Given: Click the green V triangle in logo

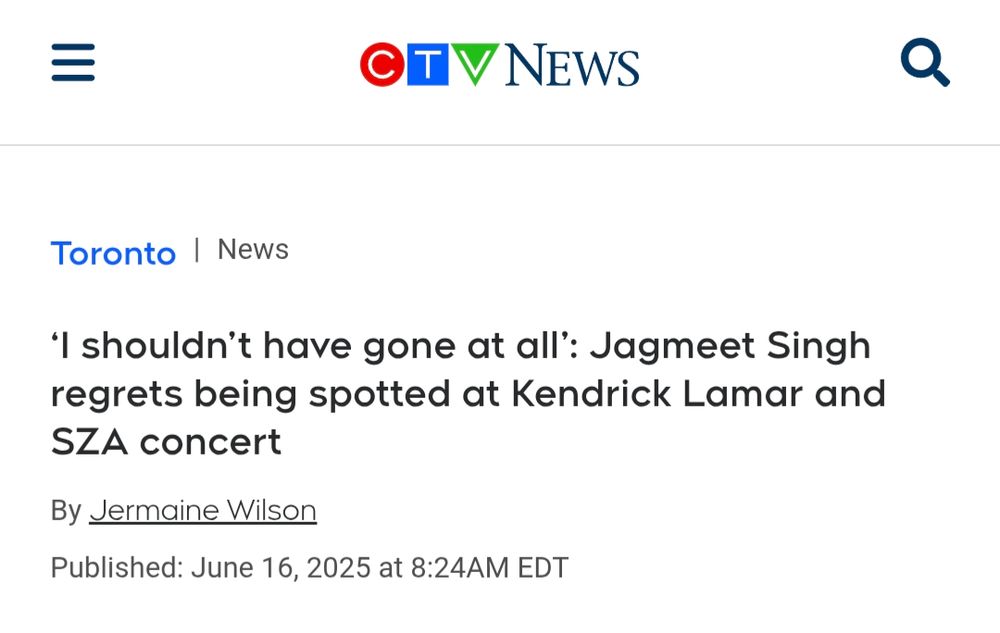Looking at the screenshot, I should (x=475, y=64).
